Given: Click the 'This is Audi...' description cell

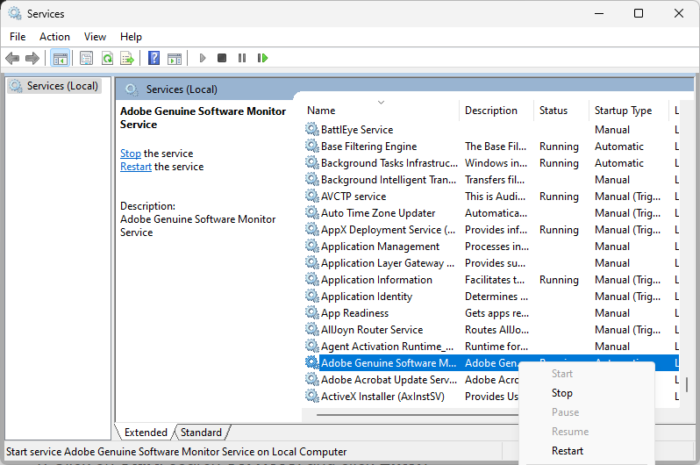Looking at the screenshot, I should 495,196.
